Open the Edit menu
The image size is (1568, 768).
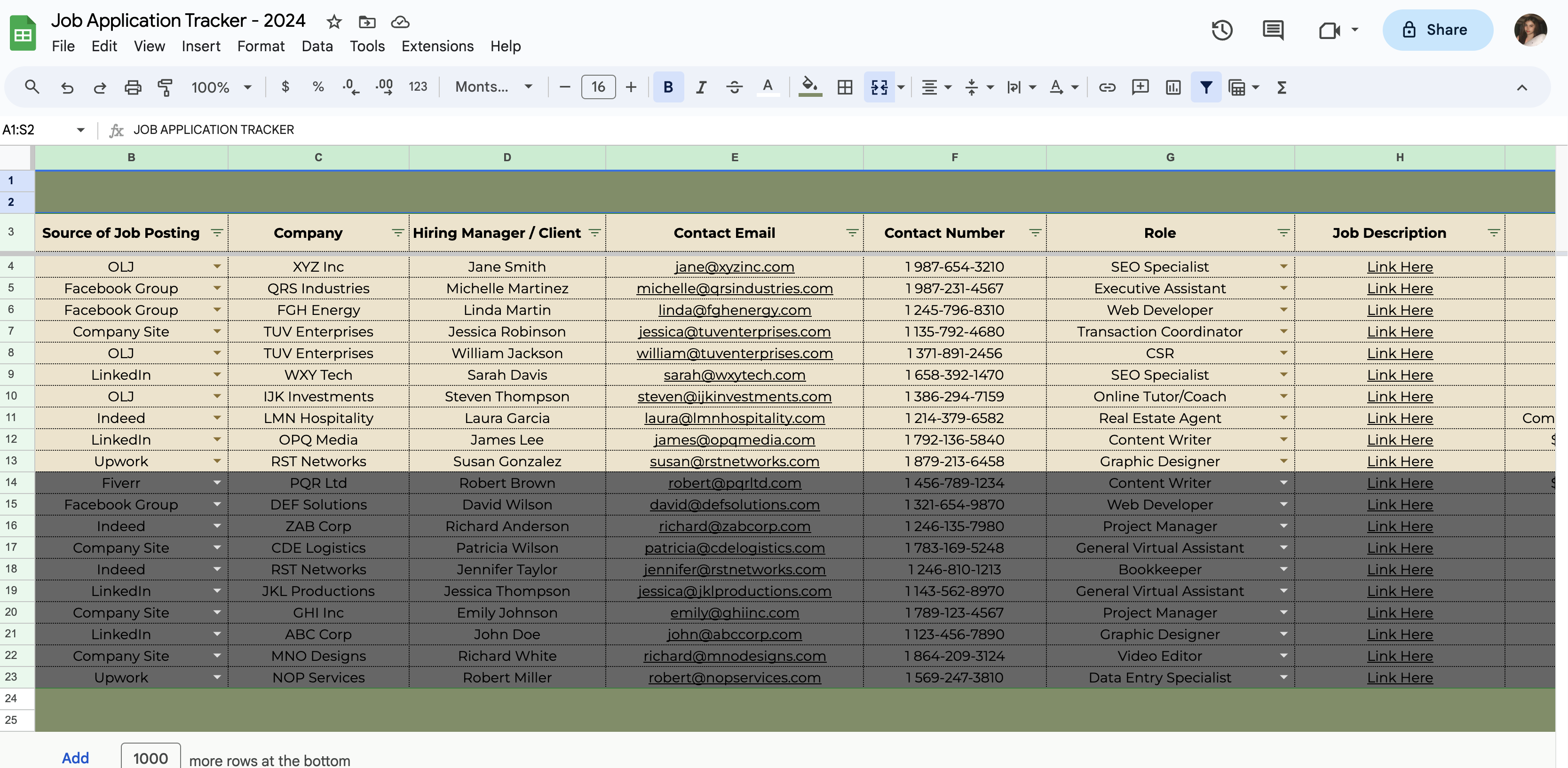click(104, 46)
